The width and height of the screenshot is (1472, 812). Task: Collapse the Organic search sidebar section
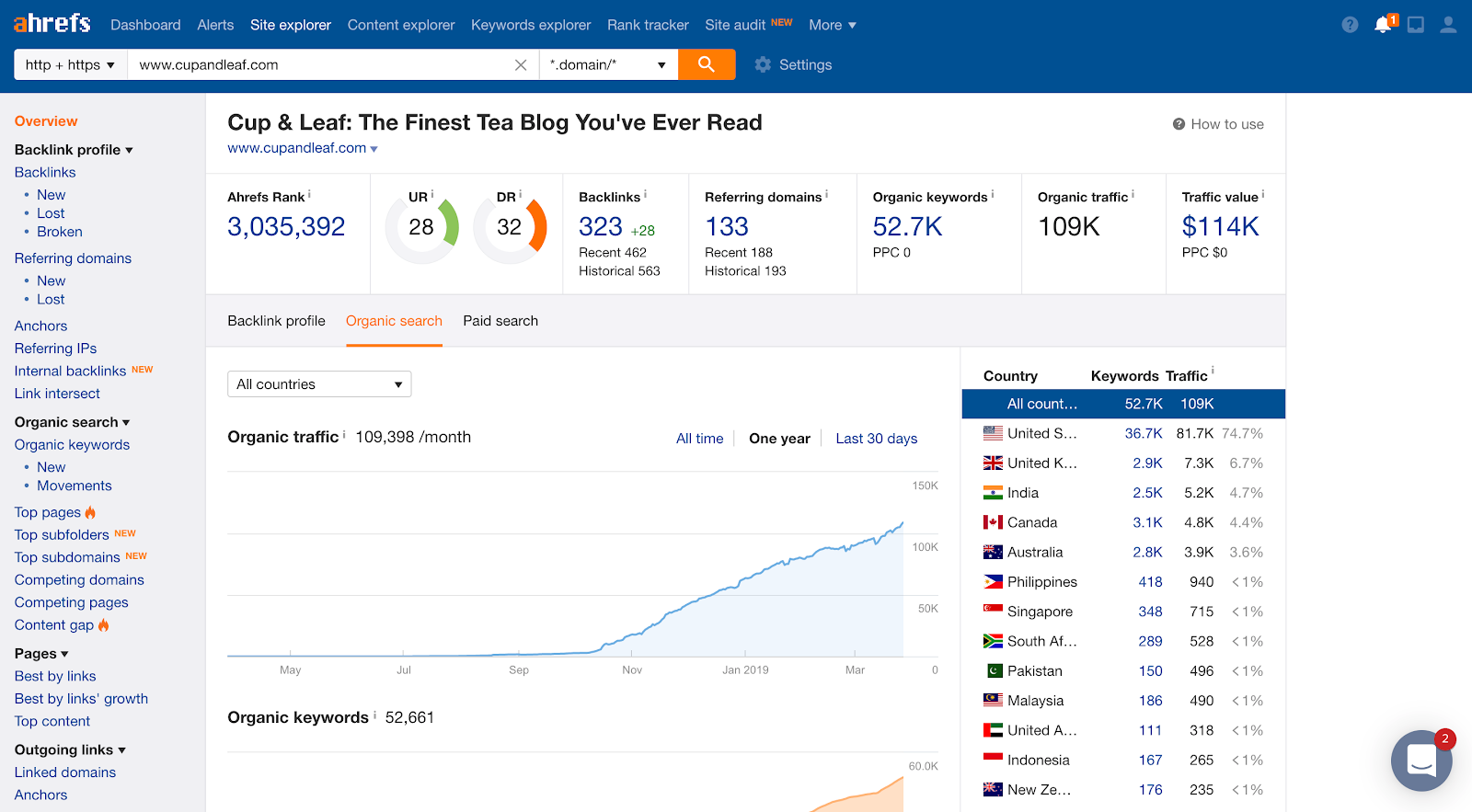[x=72, y=422]
